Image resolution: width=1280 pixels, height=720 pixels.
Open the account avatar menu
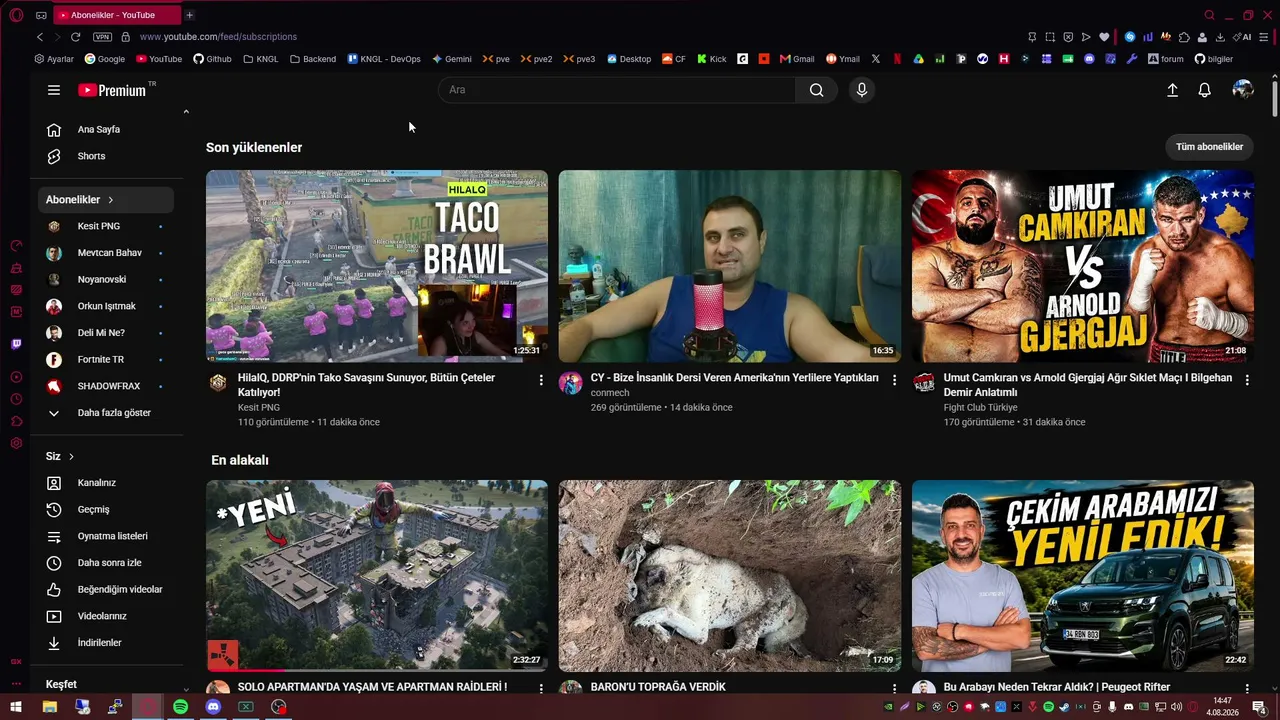pyautogui.click(x=1243, y=90)
